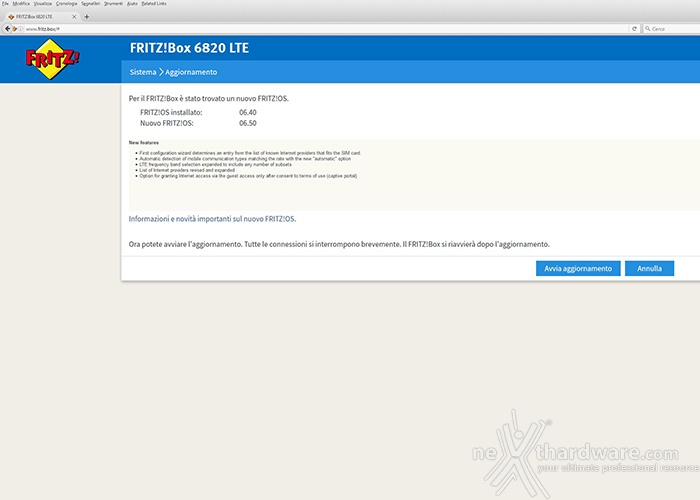Open the Cronologia menu
This screenshot has height=500, width=700.
click(67, 4)
